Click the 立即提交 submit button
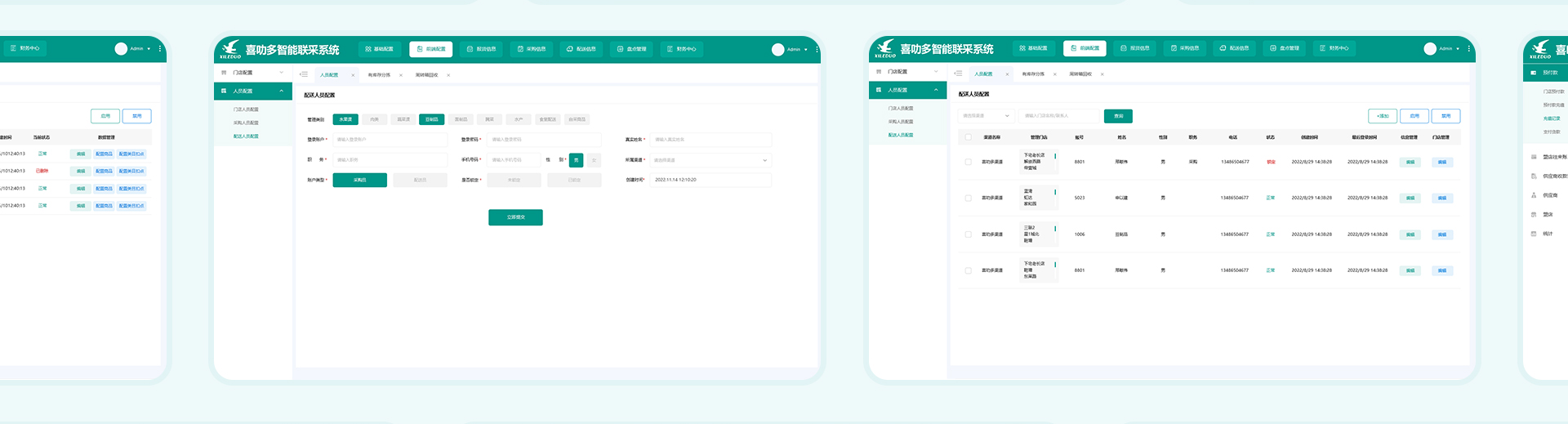1568x424 pixels. click(x=515, y=217)
